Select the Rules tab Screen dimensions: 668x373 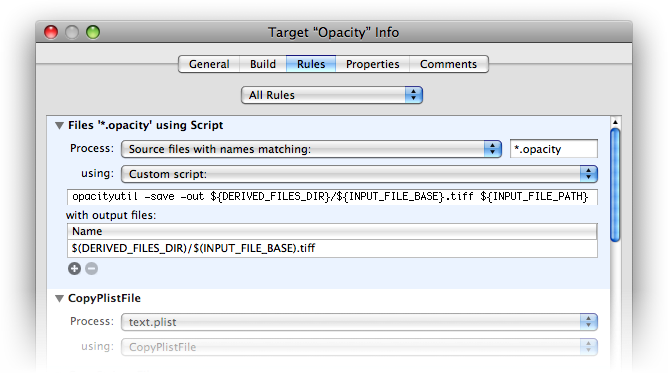coord(311,64)
